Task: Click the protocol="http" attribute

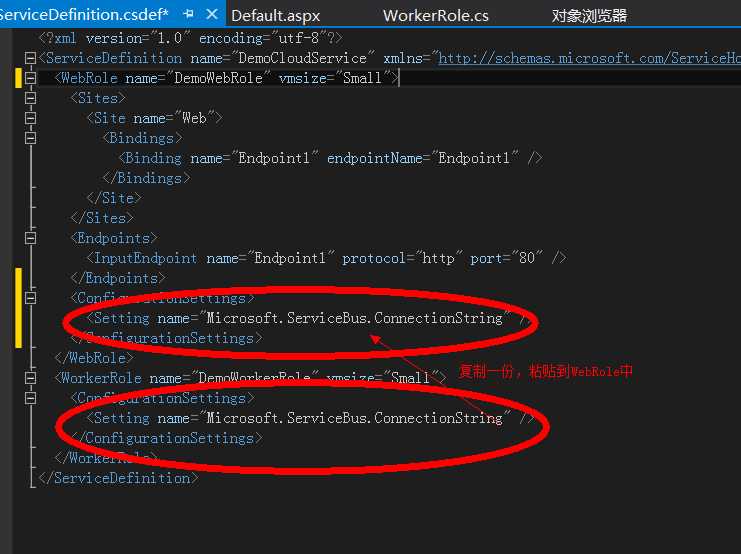Action: click(402, 258)
